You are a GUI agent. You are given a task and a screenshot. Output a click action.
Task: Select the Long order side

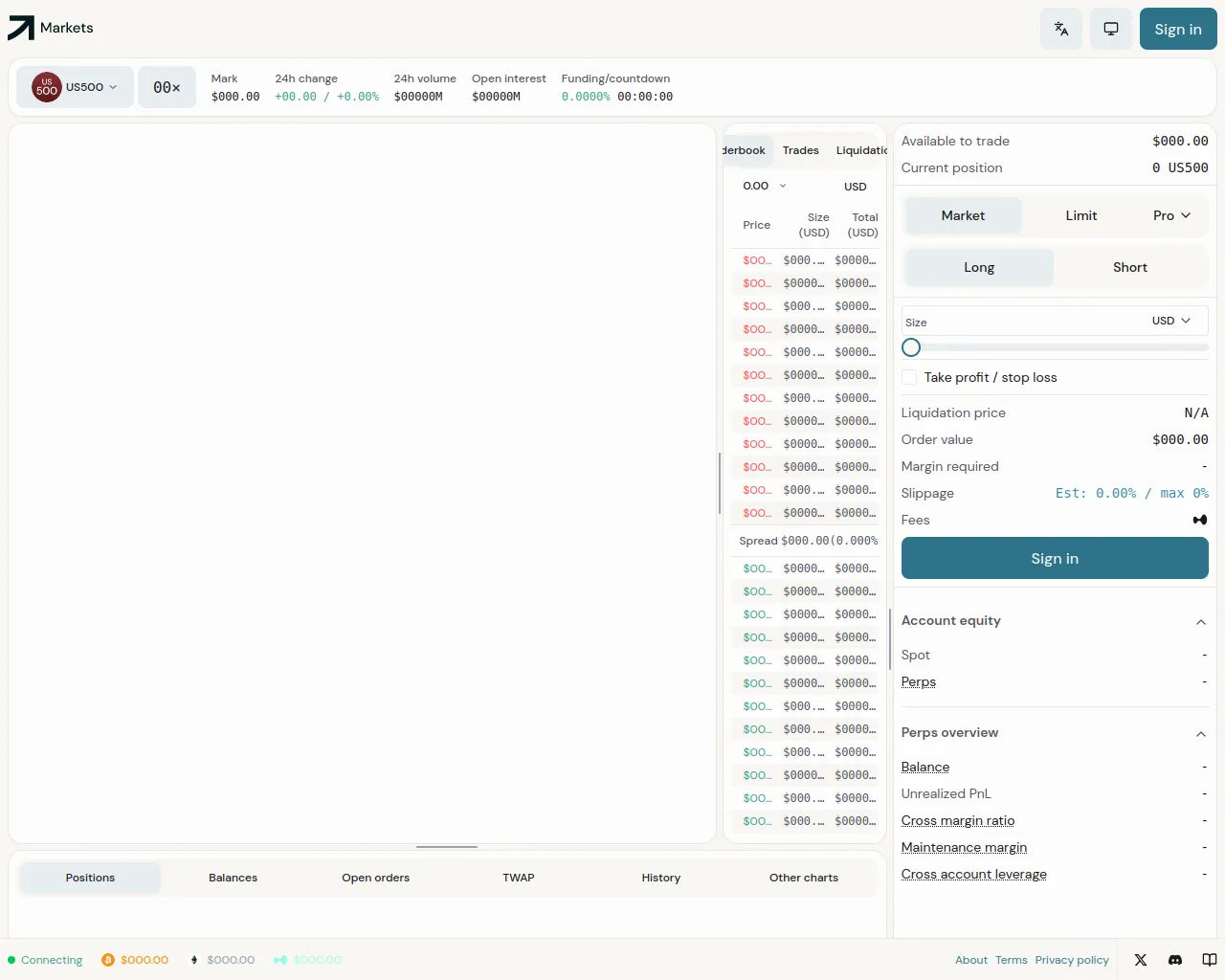tap(979, 268)
